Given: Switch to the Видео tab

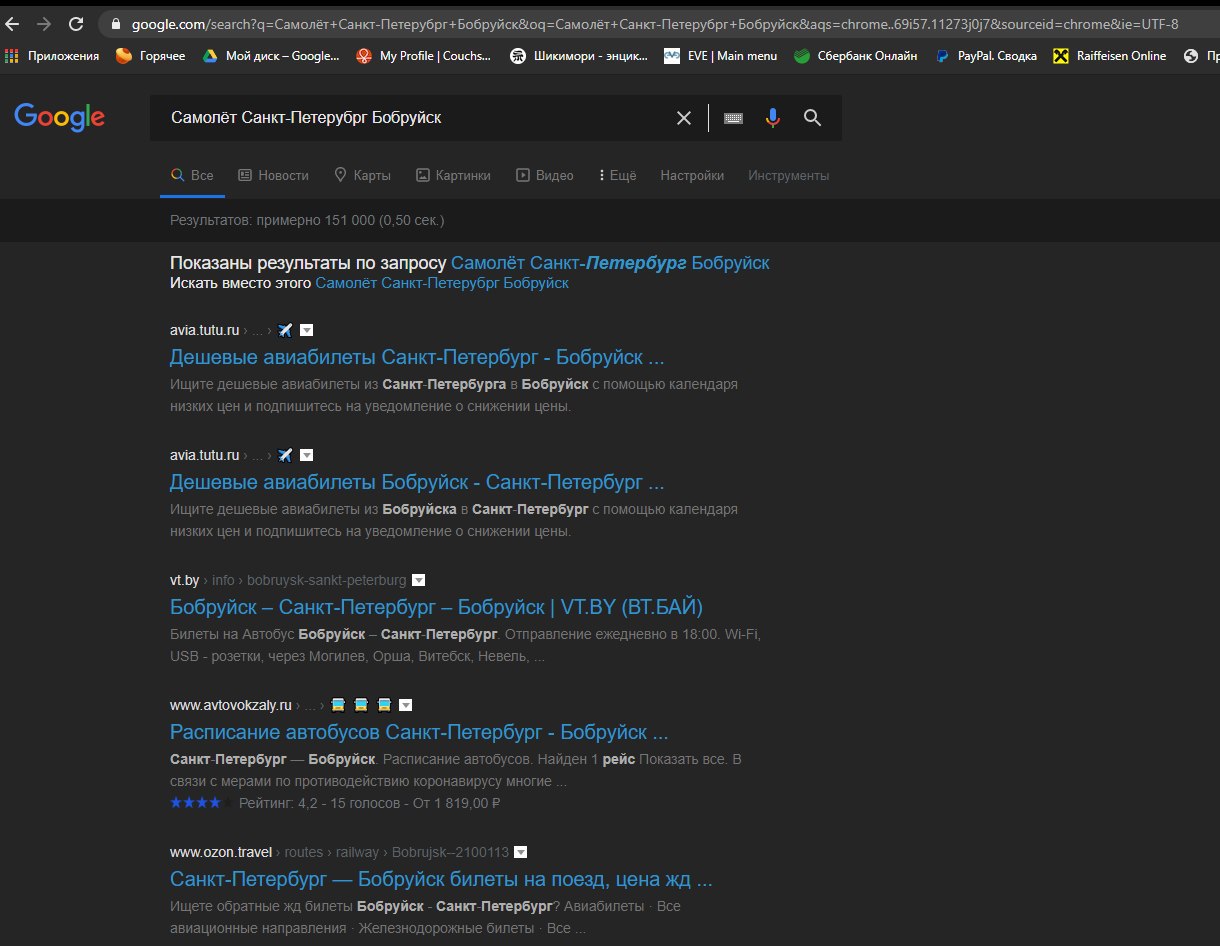Looking at the screenshot, I should pyautogui.click(x=545, y=175).
